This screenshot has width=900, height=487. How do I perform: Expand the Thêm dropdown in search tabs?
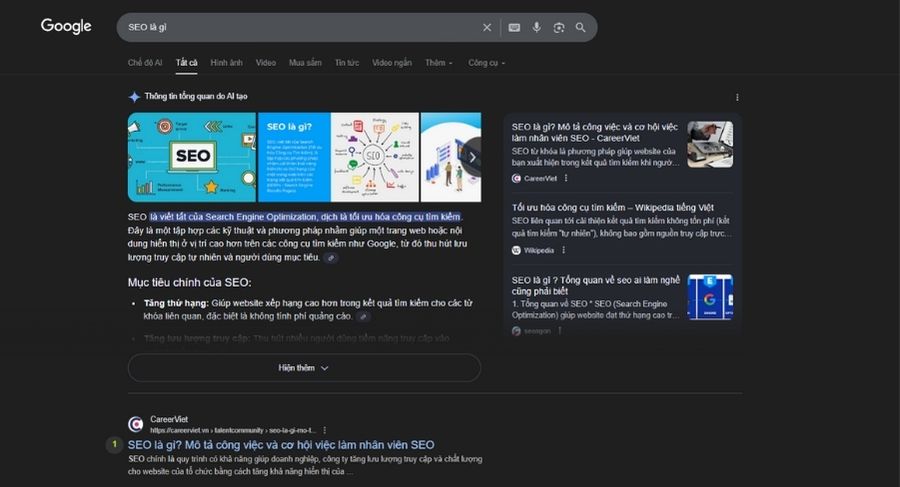(439, 63)
